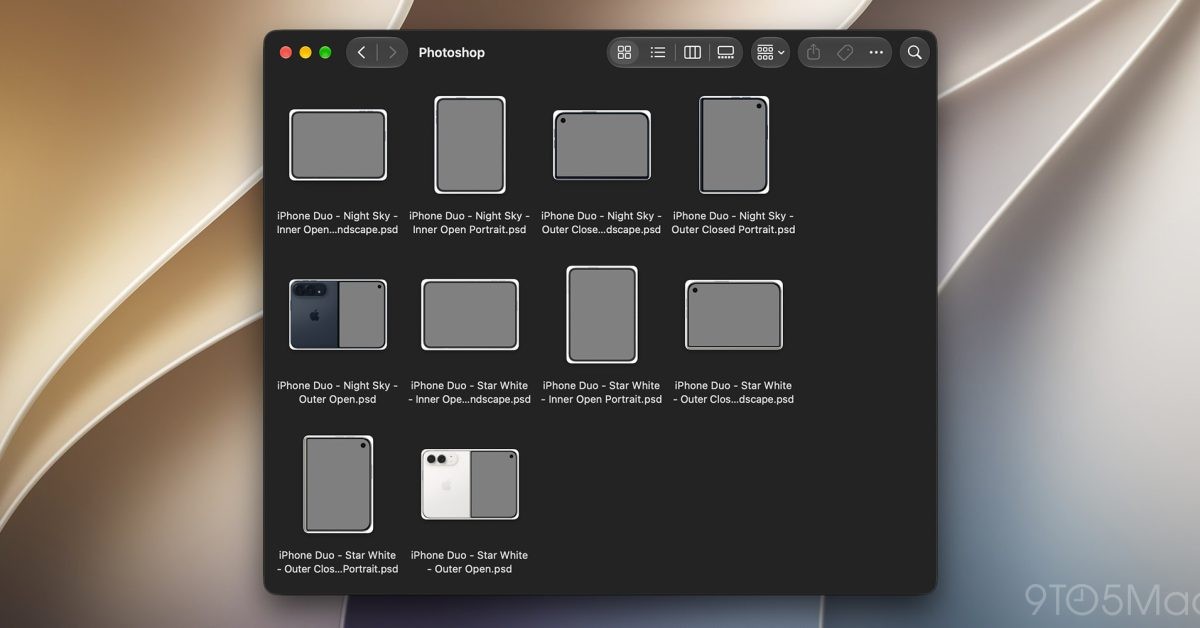Select Star White Inner Open Landscape thumbnail

coord(470,315)
